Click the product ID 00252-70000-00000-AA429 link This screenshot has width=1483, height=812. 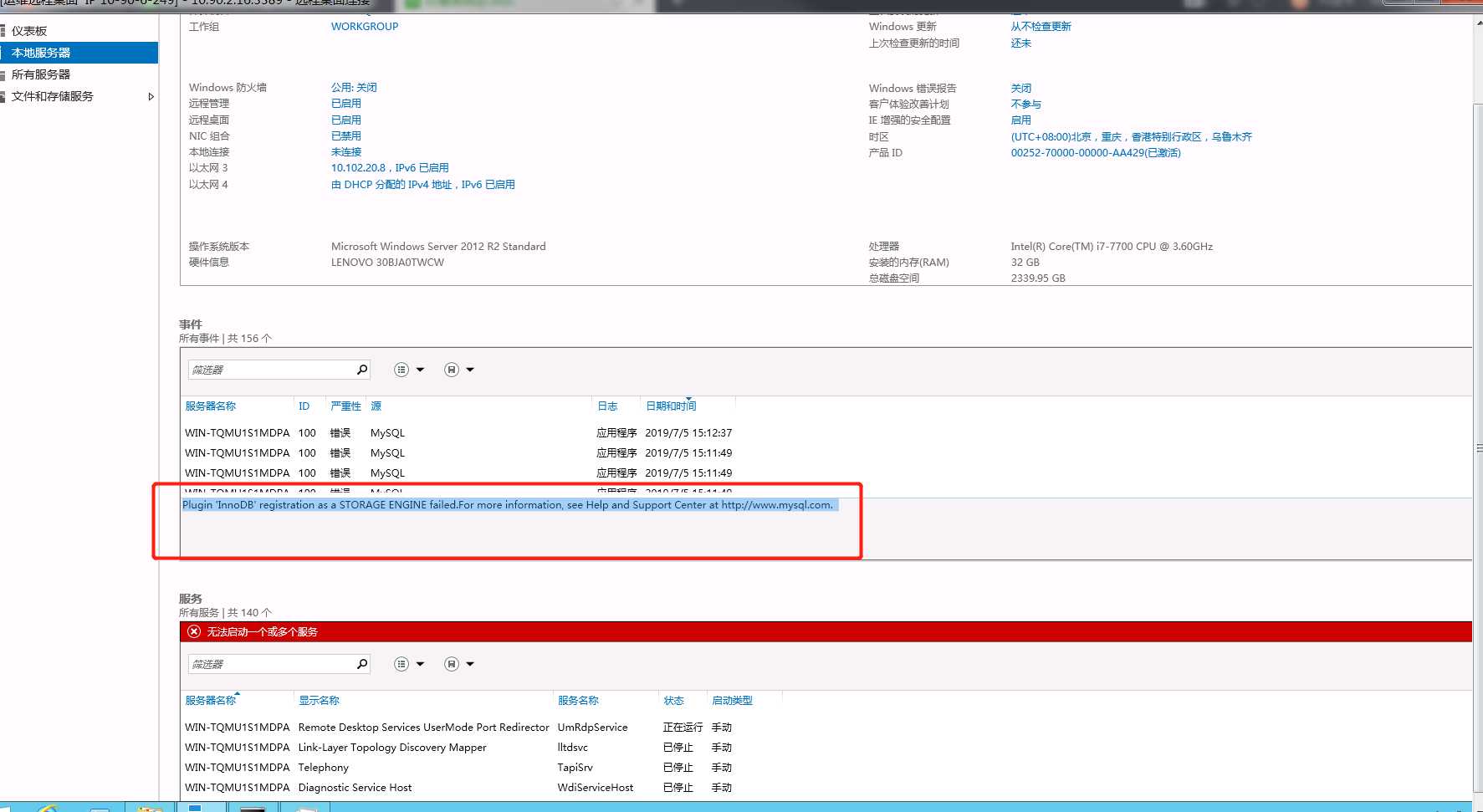[1096, 153]
